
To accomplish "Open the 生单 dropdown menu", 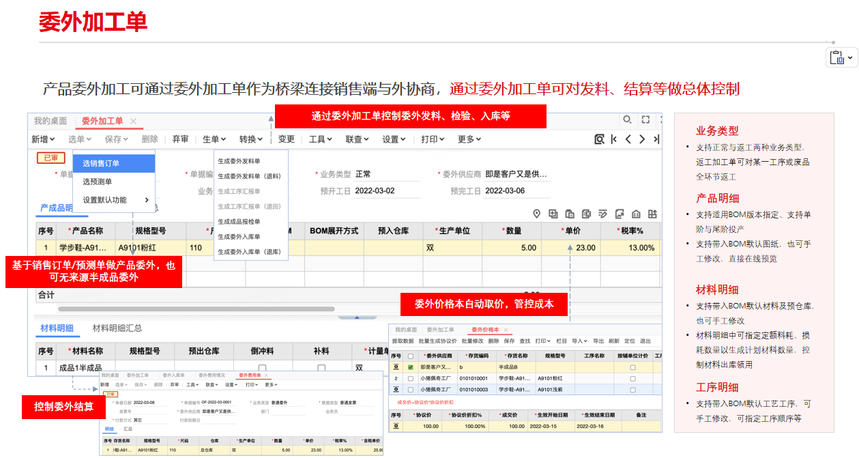I will (214, 139).
